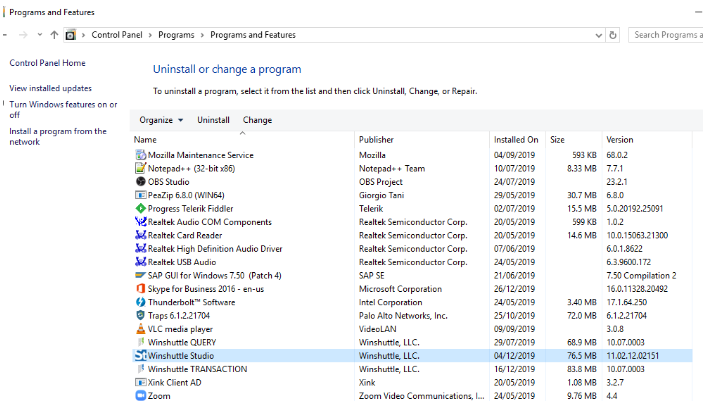Select the Progress Telerik Fiddler icon
The width and height of the screenshot is (710, 406).
[140, 208]
